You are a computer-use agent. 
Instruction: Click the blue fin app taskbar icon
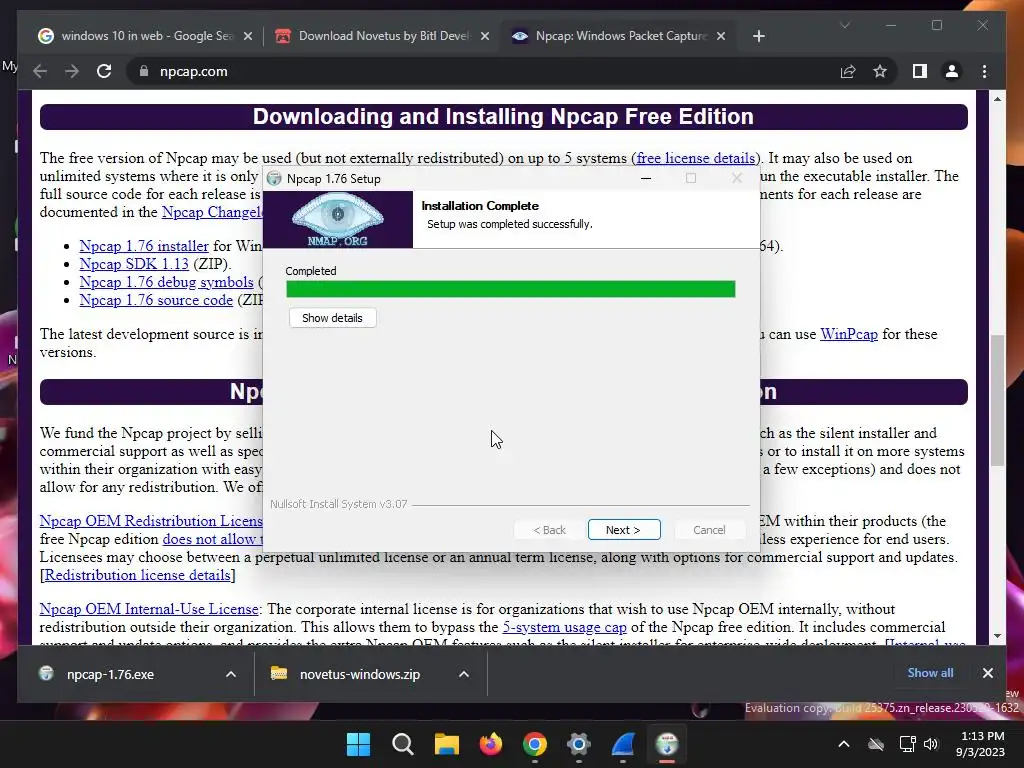[623, 744]
